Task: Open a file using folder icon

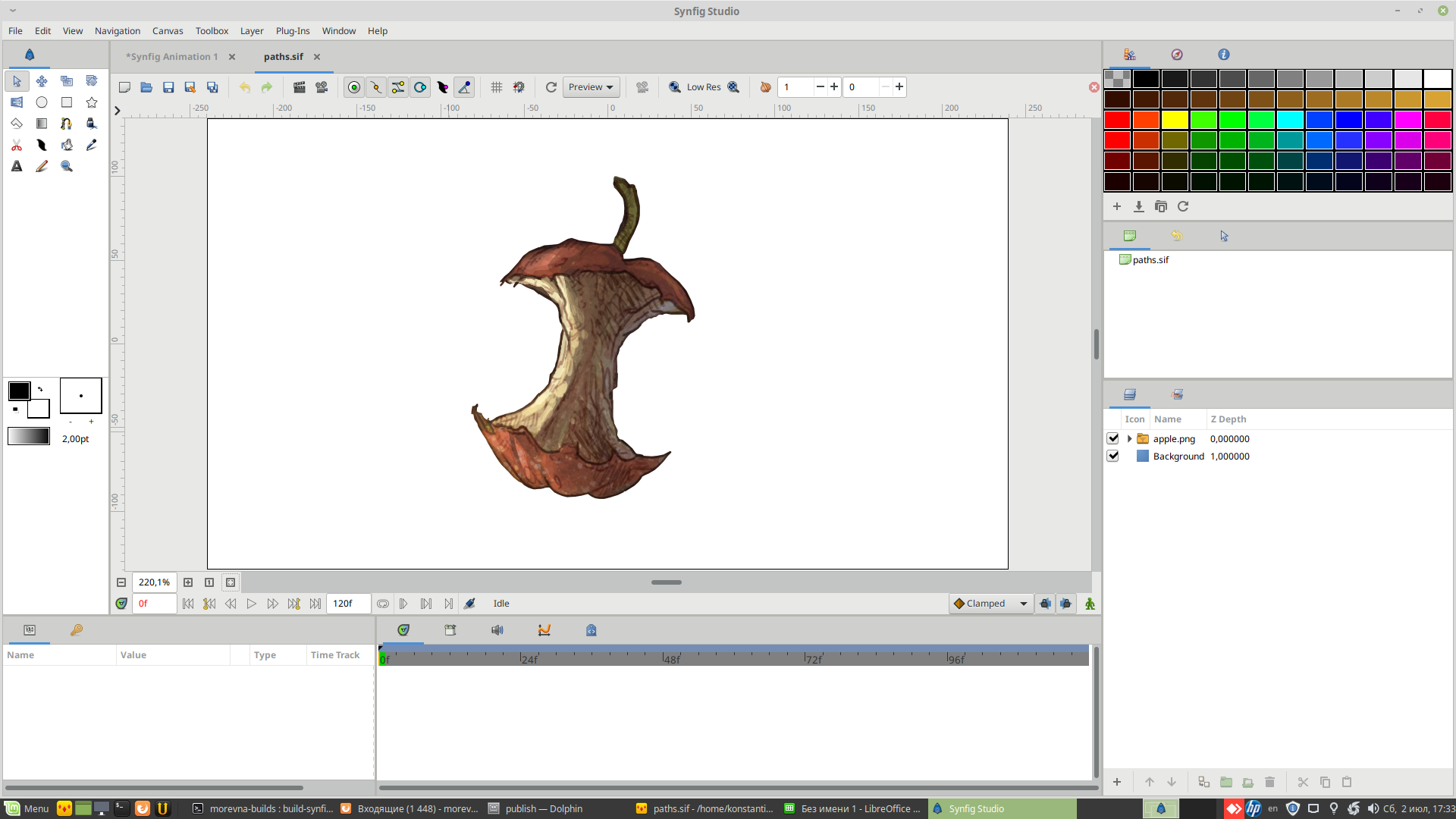Action: coord(146,87)
